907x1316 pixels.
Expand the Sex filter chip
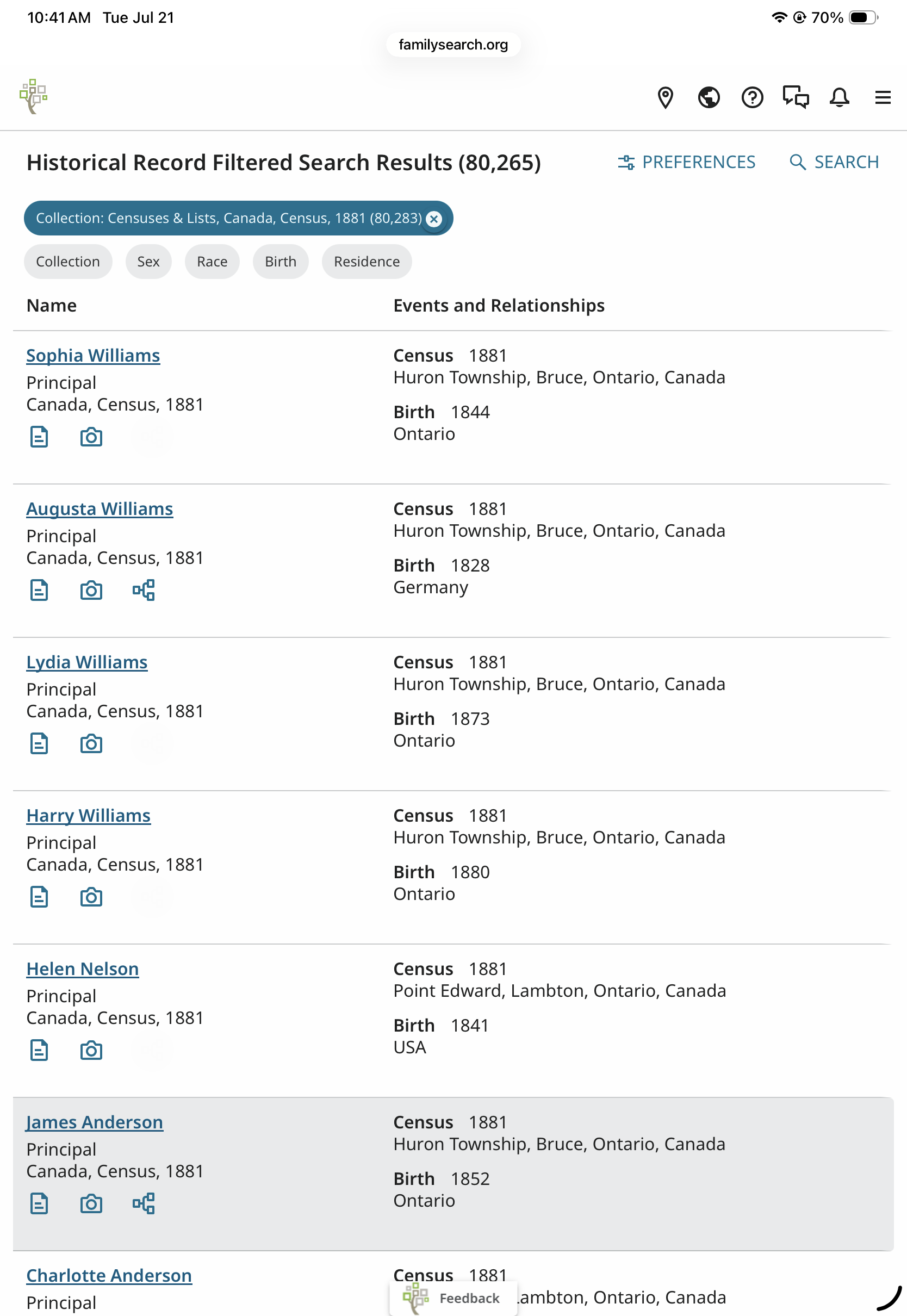[148, 262]
